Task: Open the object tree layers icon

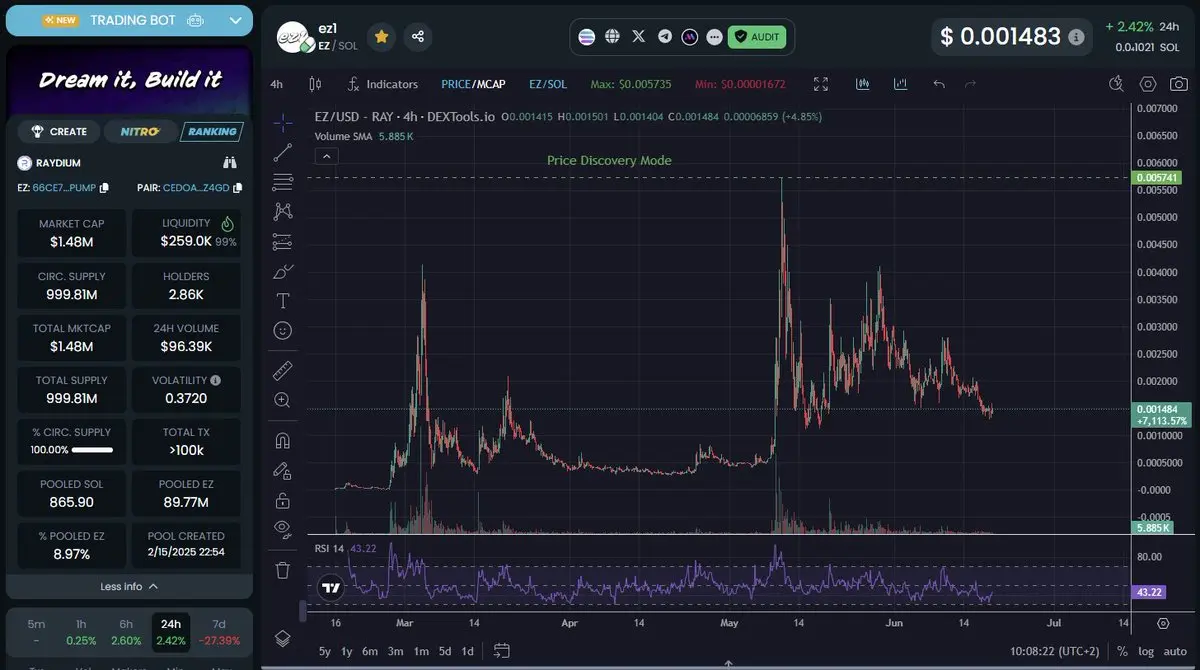Action: [282, 638]
